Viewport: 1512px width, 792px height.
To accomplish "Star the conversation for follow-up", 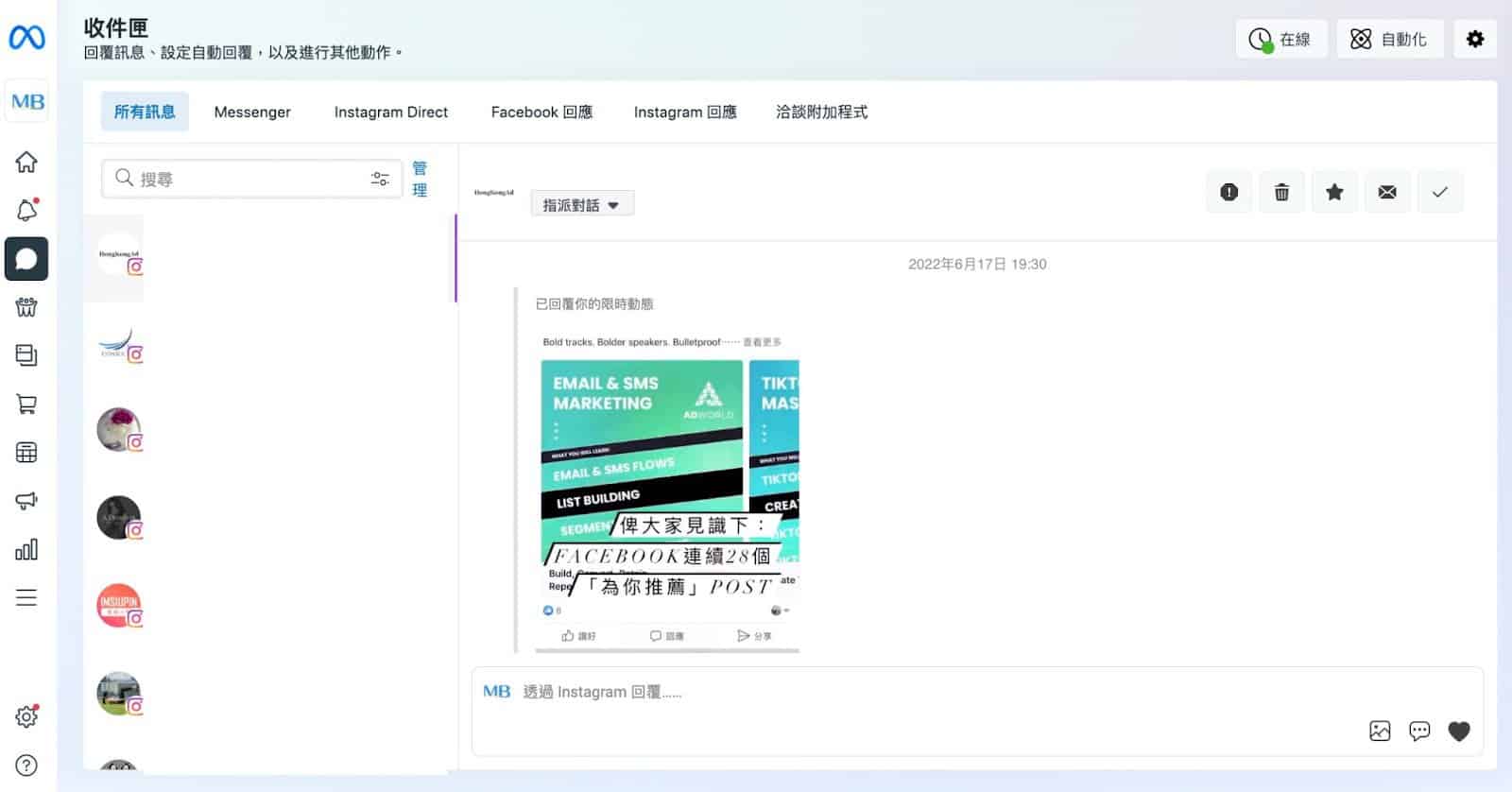I will pyautogui.click(x=1334, y=192).
